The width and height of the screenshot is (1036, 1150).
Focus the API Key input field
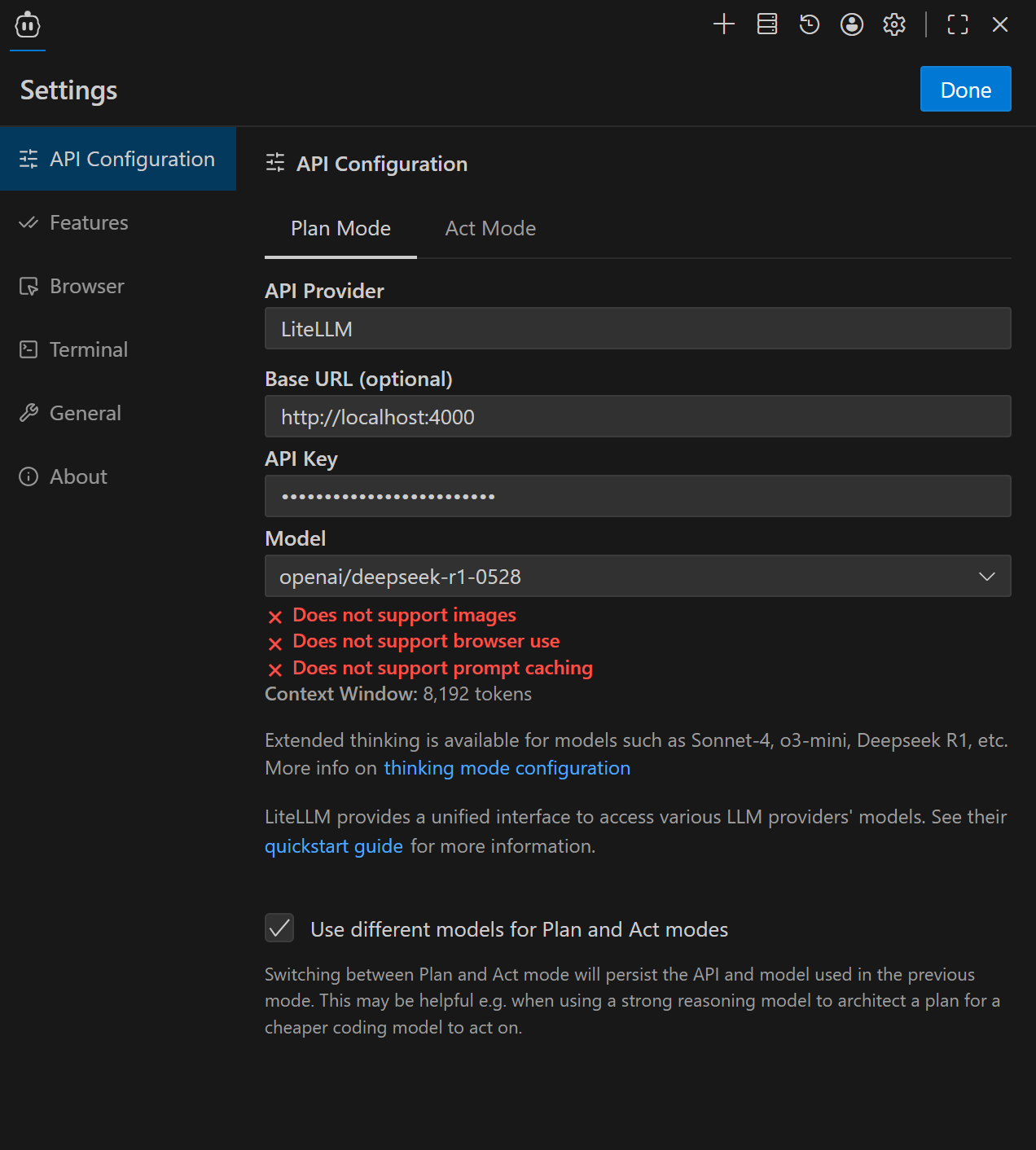coord(637,497)
